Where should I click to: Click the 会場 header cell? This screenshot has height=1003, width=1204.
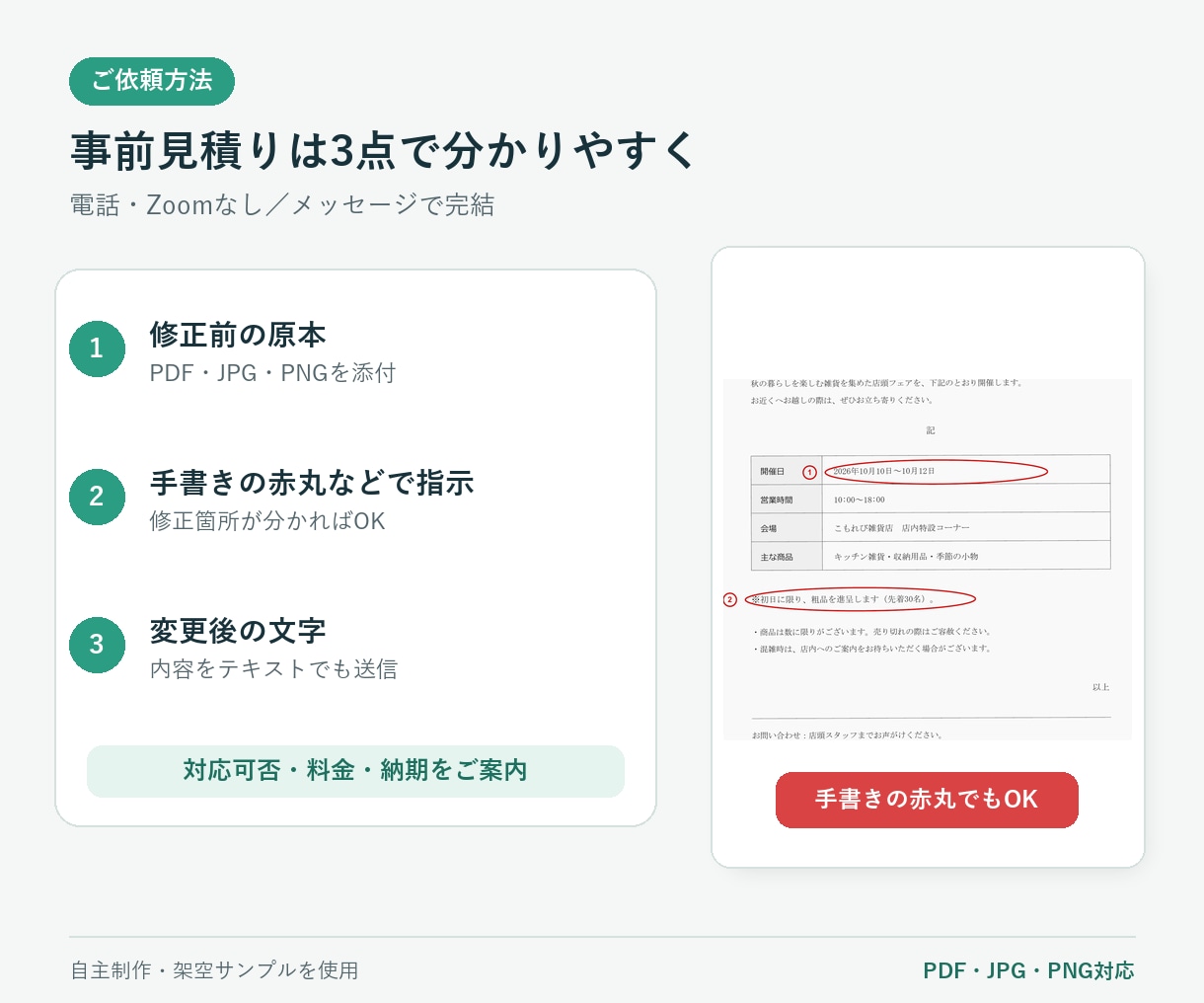coord(787,526)
